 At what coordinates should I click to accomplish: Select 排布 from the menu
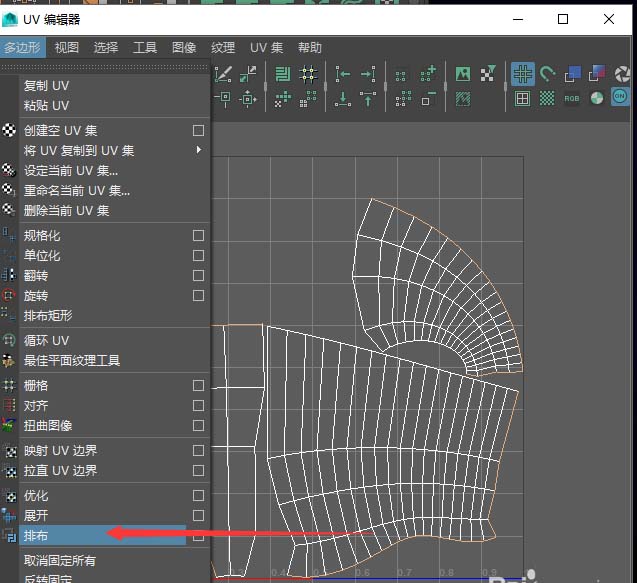[36, 536]
